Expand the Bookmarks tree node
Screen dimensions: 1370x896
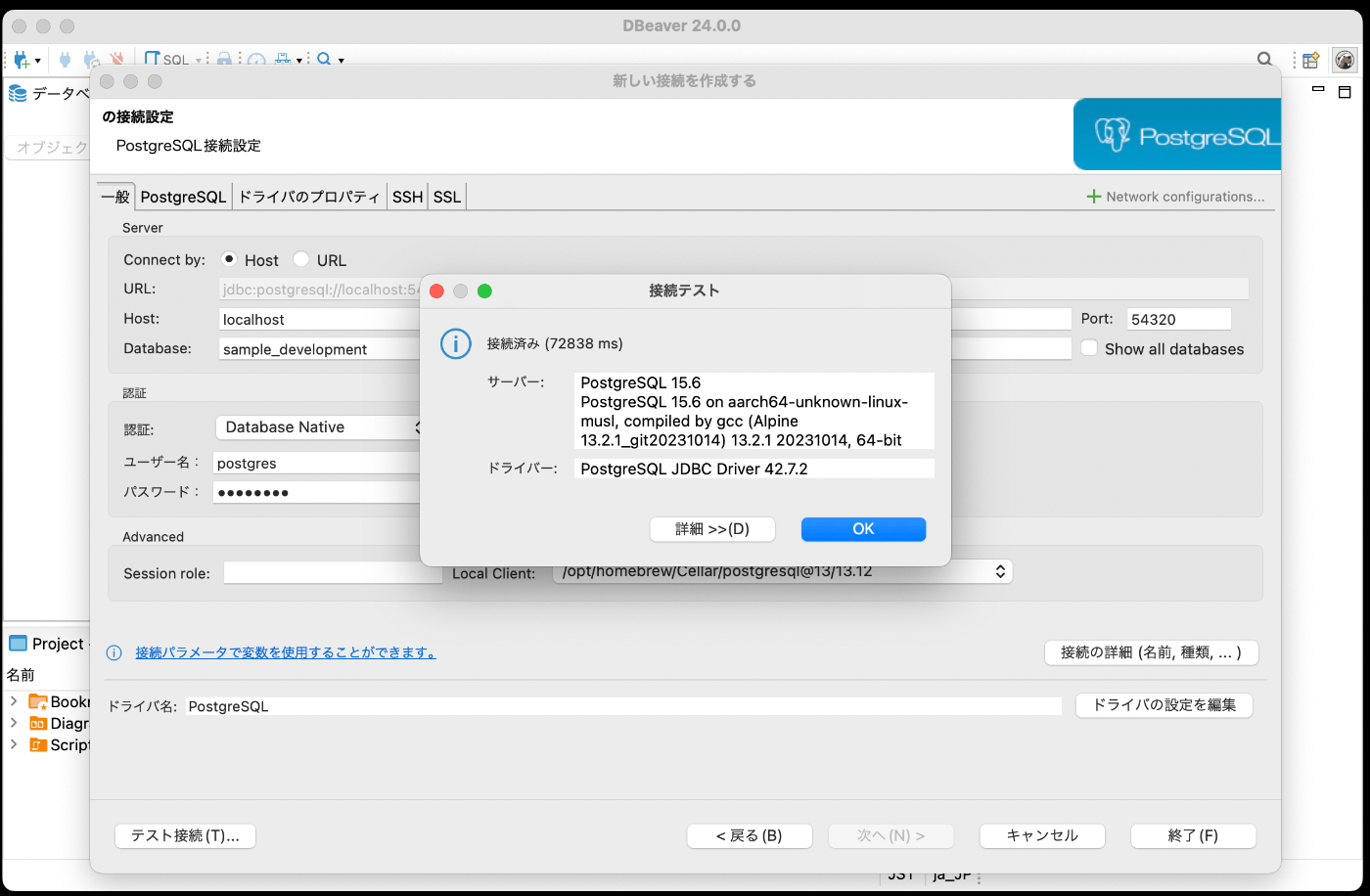pos(14,701)
